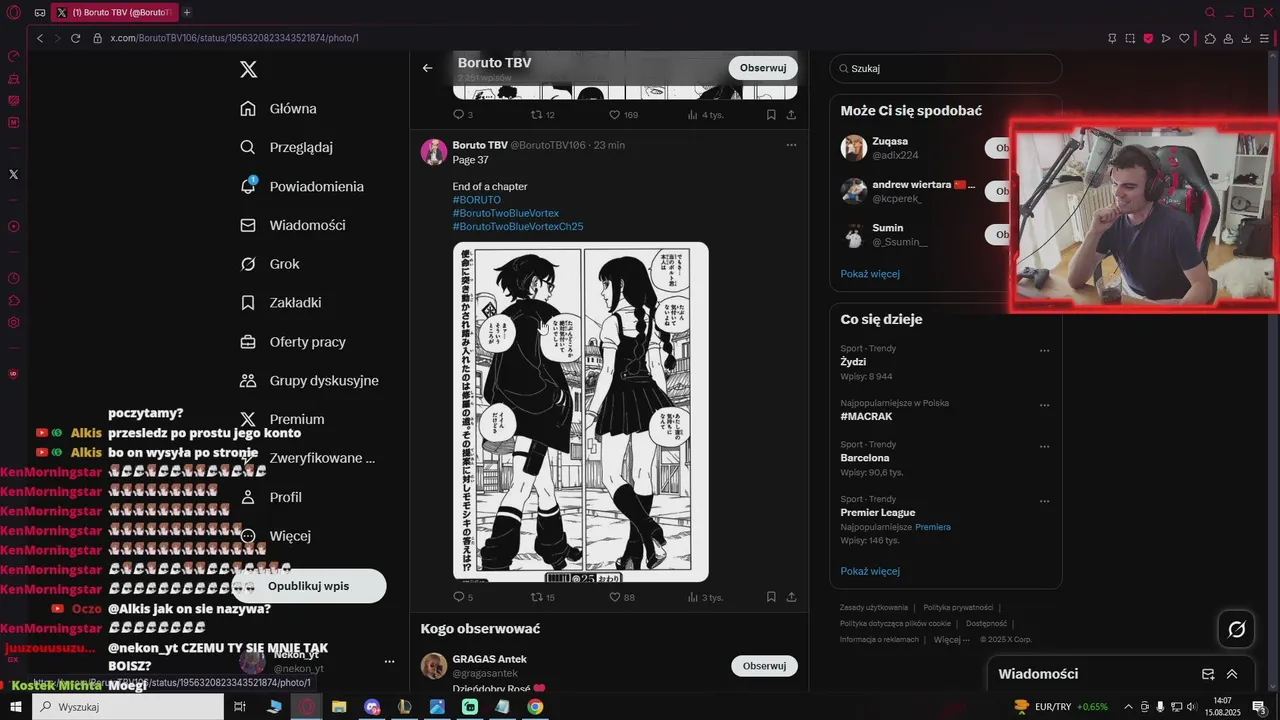Open Profil page

[271, 497]
